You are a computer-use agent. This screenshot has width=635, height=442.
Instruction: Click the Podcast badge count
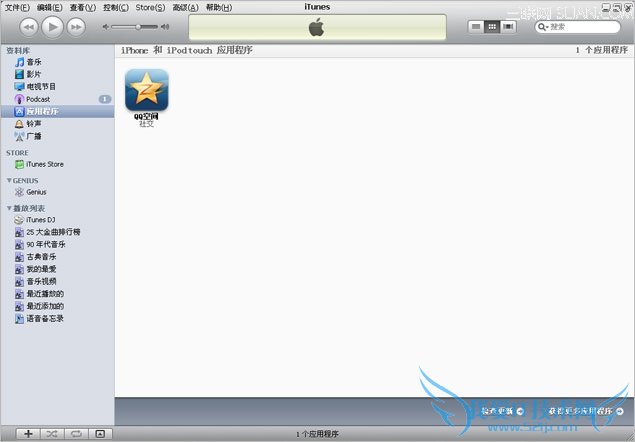105,99
